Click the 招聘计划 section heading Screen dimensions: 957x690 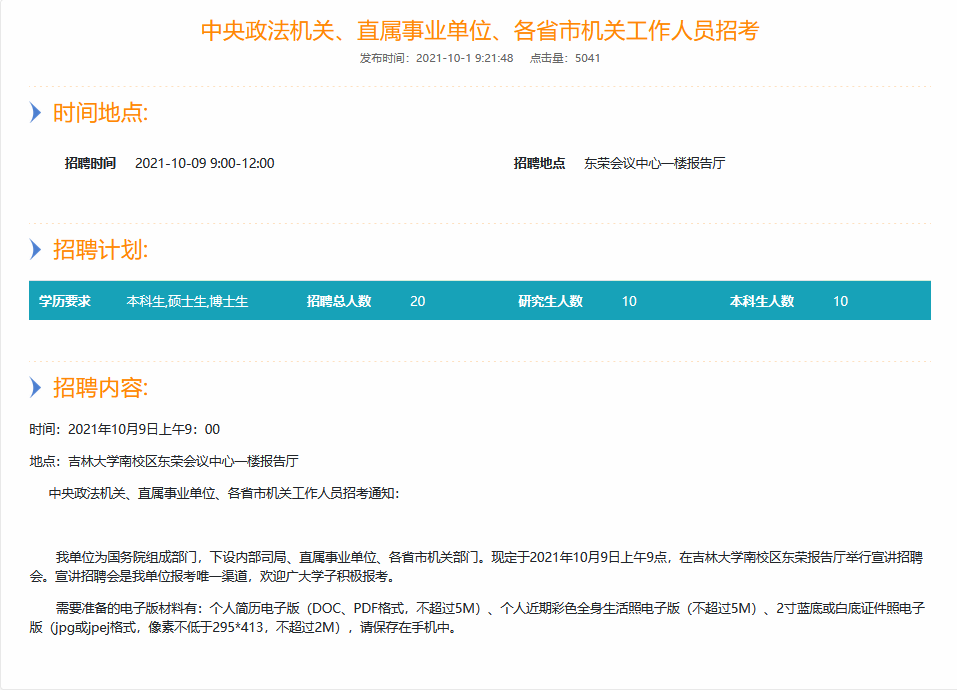101,250
